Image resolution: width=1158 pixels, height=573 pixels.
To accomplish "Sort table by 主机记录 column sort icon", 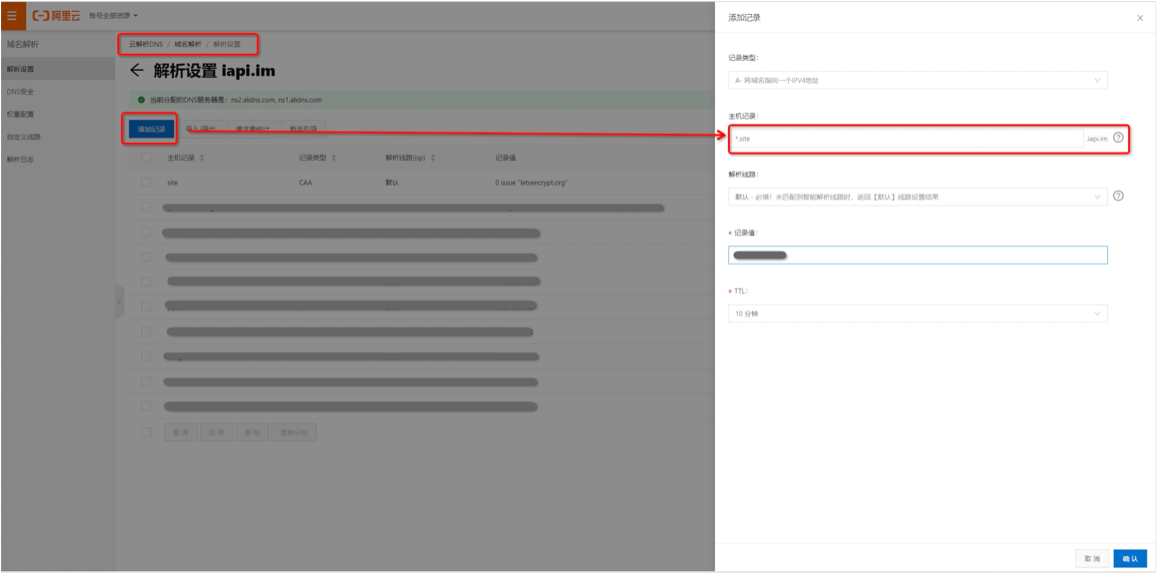I will point(203,158).
